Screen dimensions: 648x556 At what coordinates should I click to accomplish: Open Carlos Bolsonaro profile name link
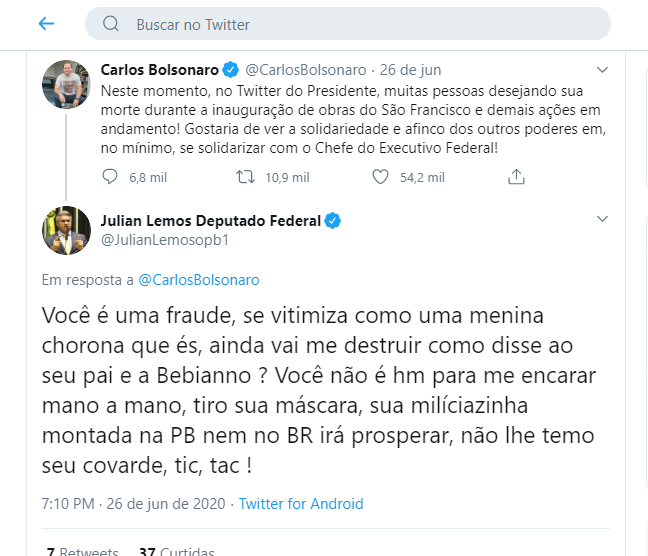(160, 70)
